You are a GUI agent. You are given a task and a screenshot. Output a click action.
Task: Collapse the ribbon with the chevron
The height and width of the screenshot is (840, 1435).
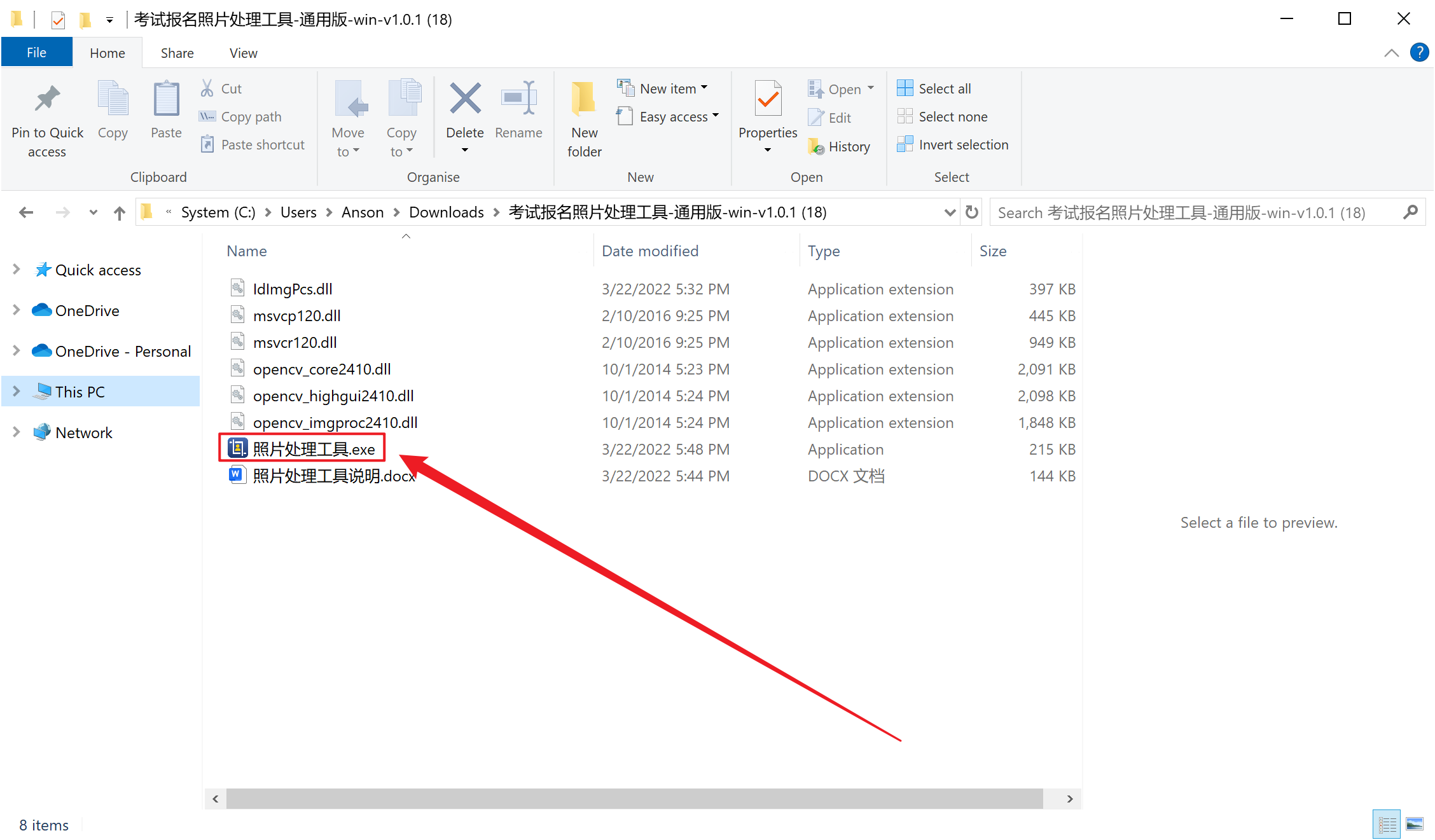coord(1392,53)
